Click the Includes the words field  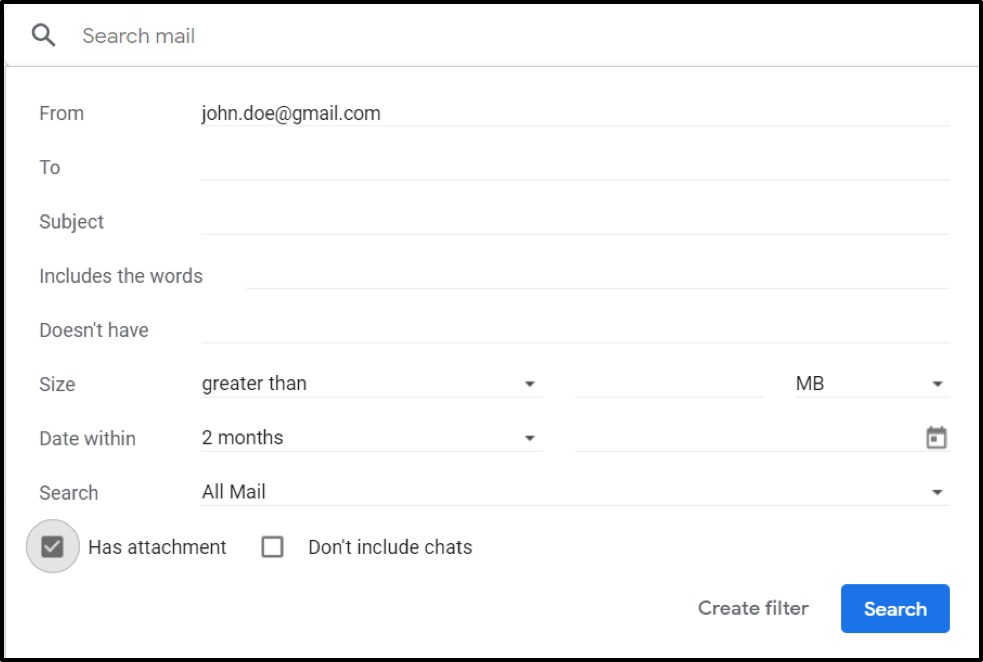[596, 276]
